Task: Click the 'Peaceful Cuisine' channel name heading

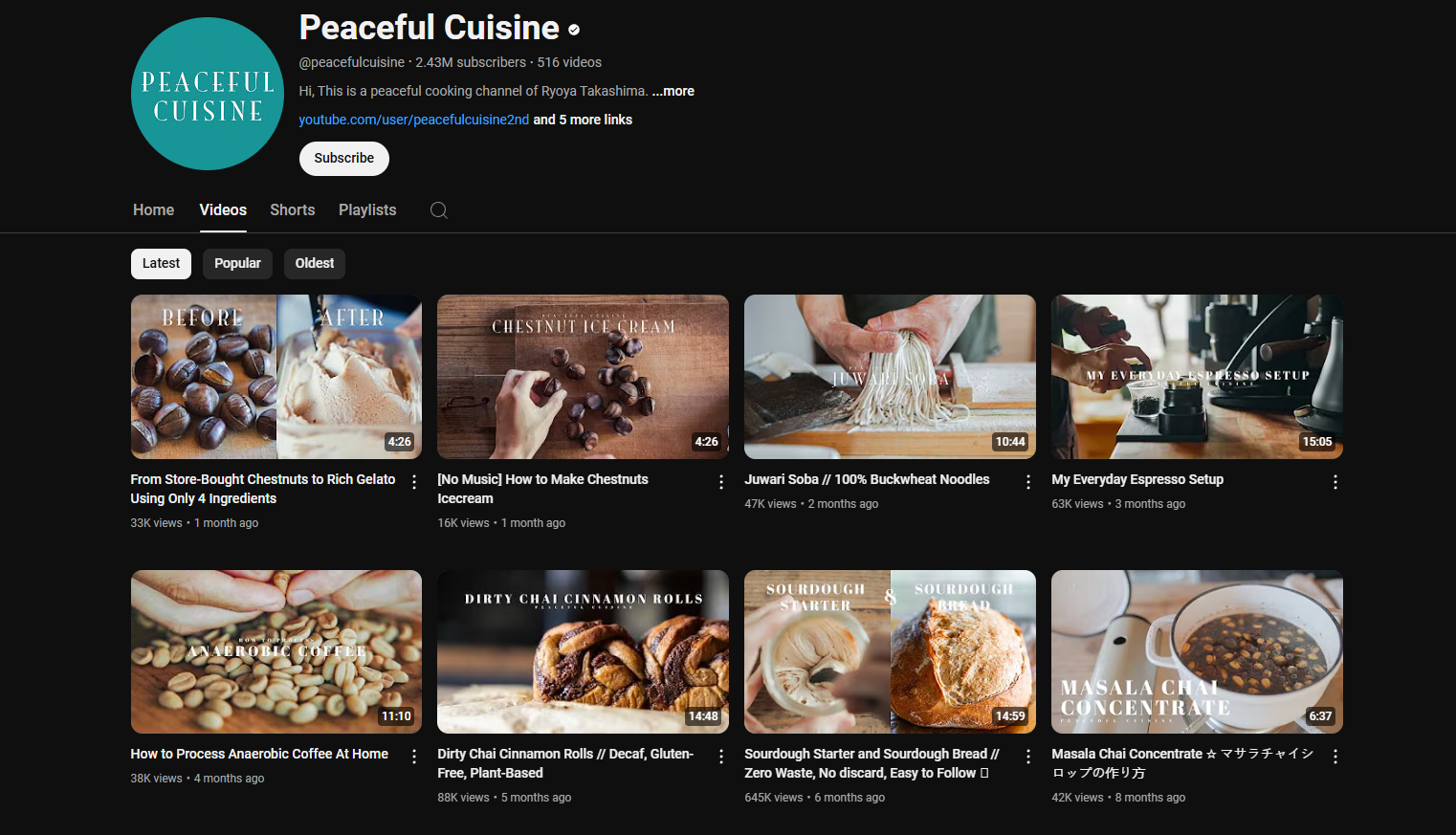Action: (430, 28)
